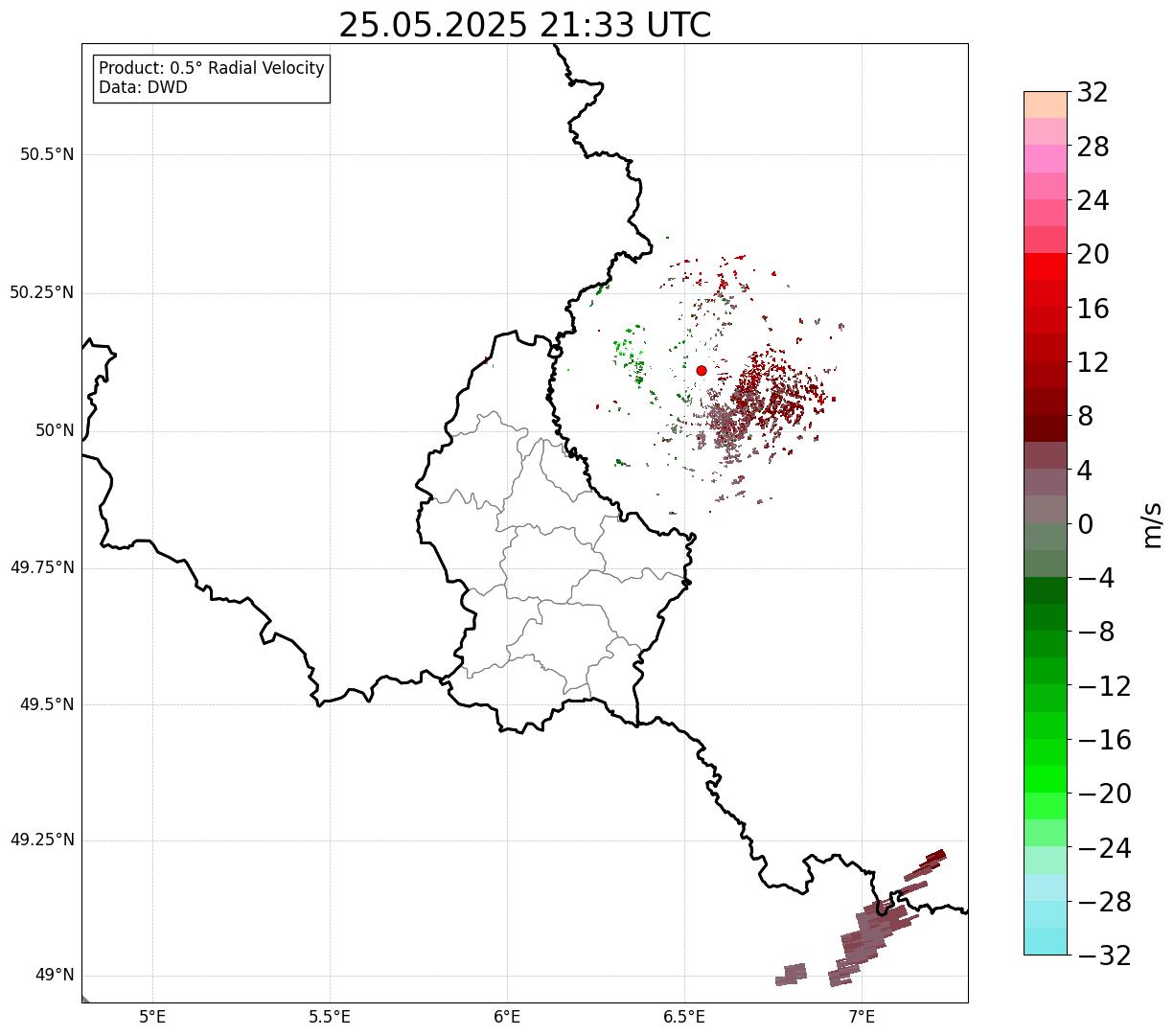Click the colorbar value −16
This screenshot has width=1174, height=1036.
click(1104, 740)
